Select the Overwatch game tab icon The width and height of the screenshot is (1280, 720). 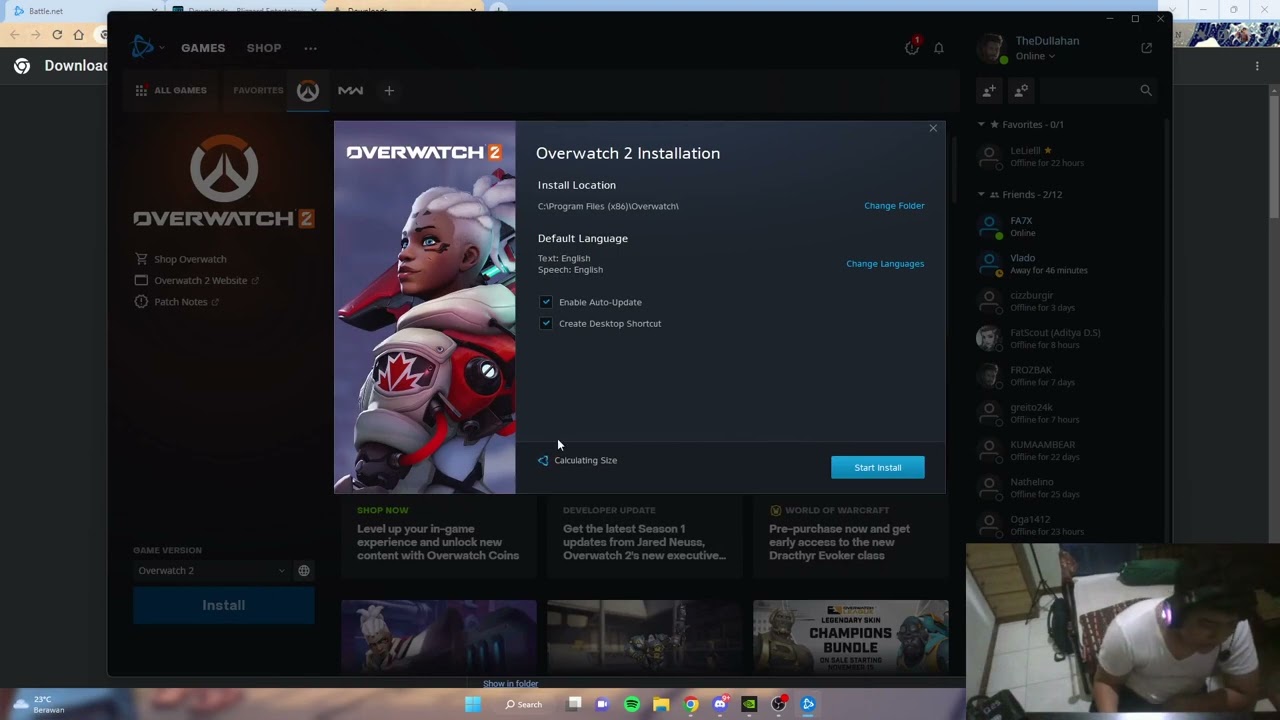coord(308,91)
